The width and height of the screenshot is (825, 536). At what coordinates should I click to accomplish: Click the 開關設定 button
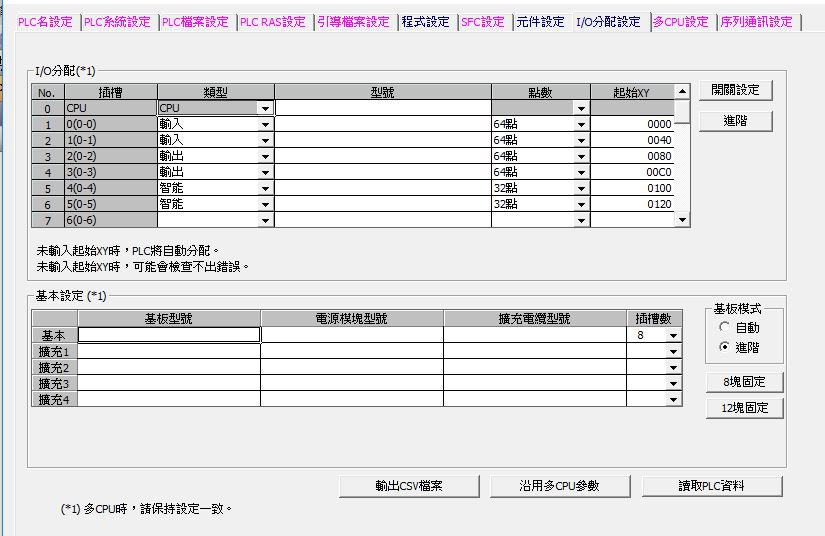point(735,90)
